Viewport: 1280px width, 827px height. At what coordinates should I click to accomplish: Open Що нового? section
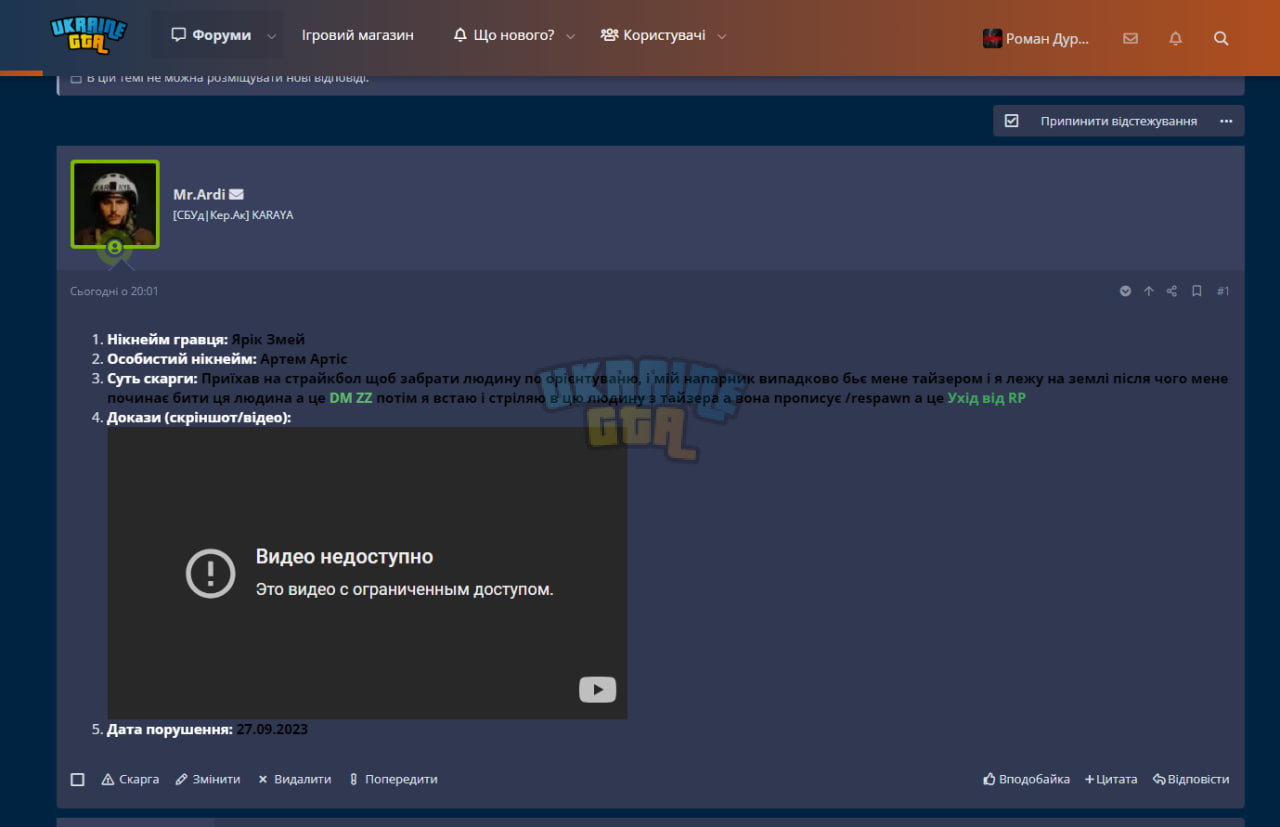point(503,35)
